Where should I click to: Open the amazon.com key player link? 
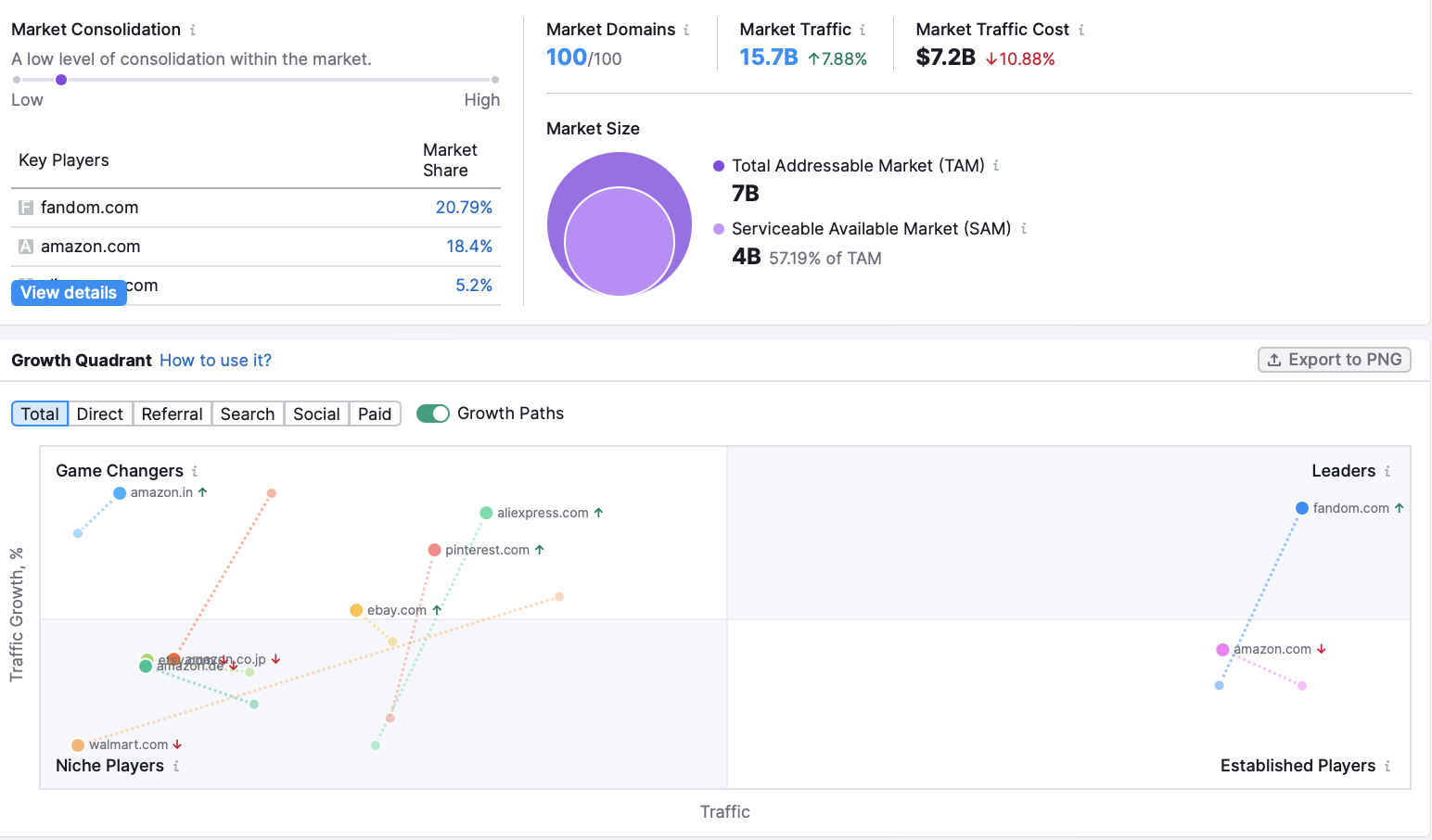pyautogui.click(x=91, y=247)
